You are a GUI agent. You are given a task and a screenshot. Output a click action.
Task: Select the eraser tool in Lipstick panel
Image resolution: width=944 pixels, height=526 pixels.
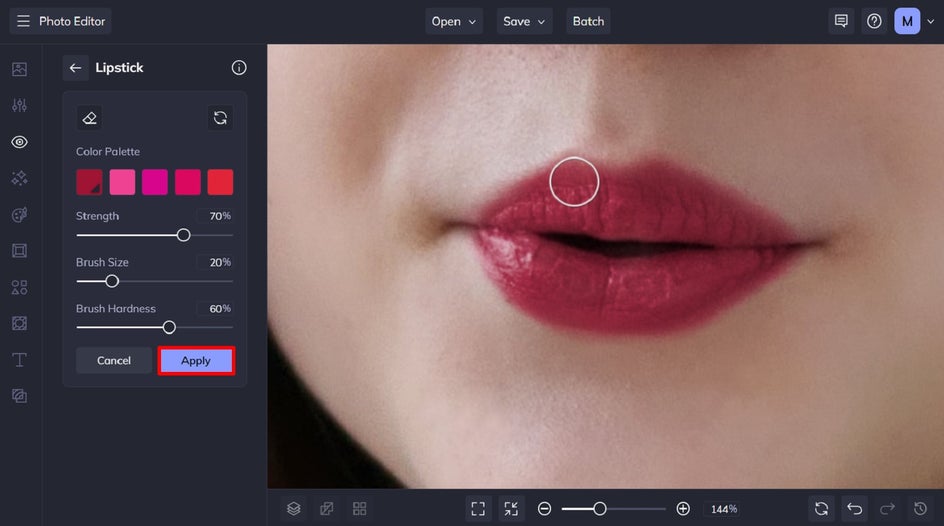(x=90, y=118)
